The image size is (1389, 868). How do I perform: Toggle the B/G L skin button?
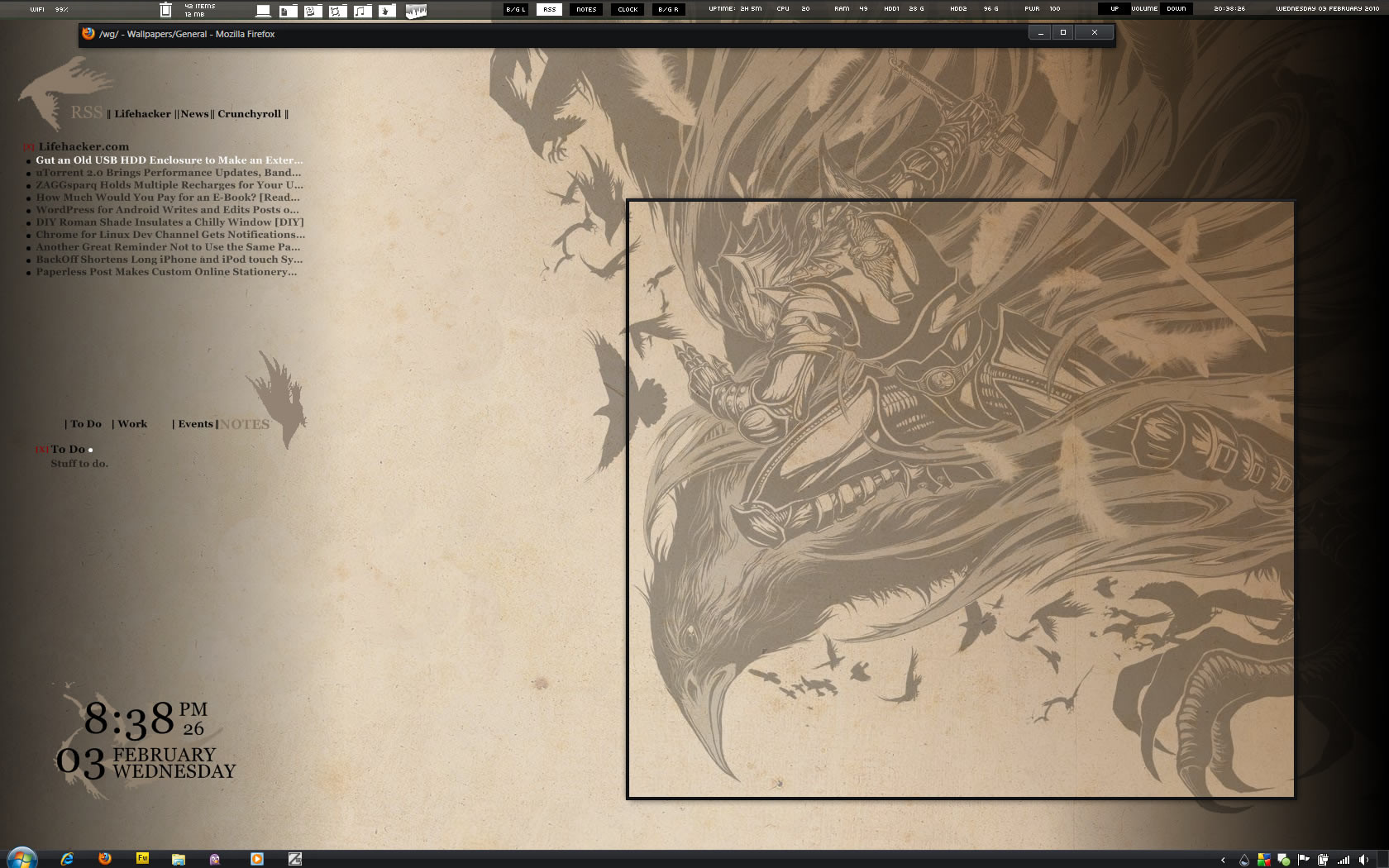click(x=516, y=9)
